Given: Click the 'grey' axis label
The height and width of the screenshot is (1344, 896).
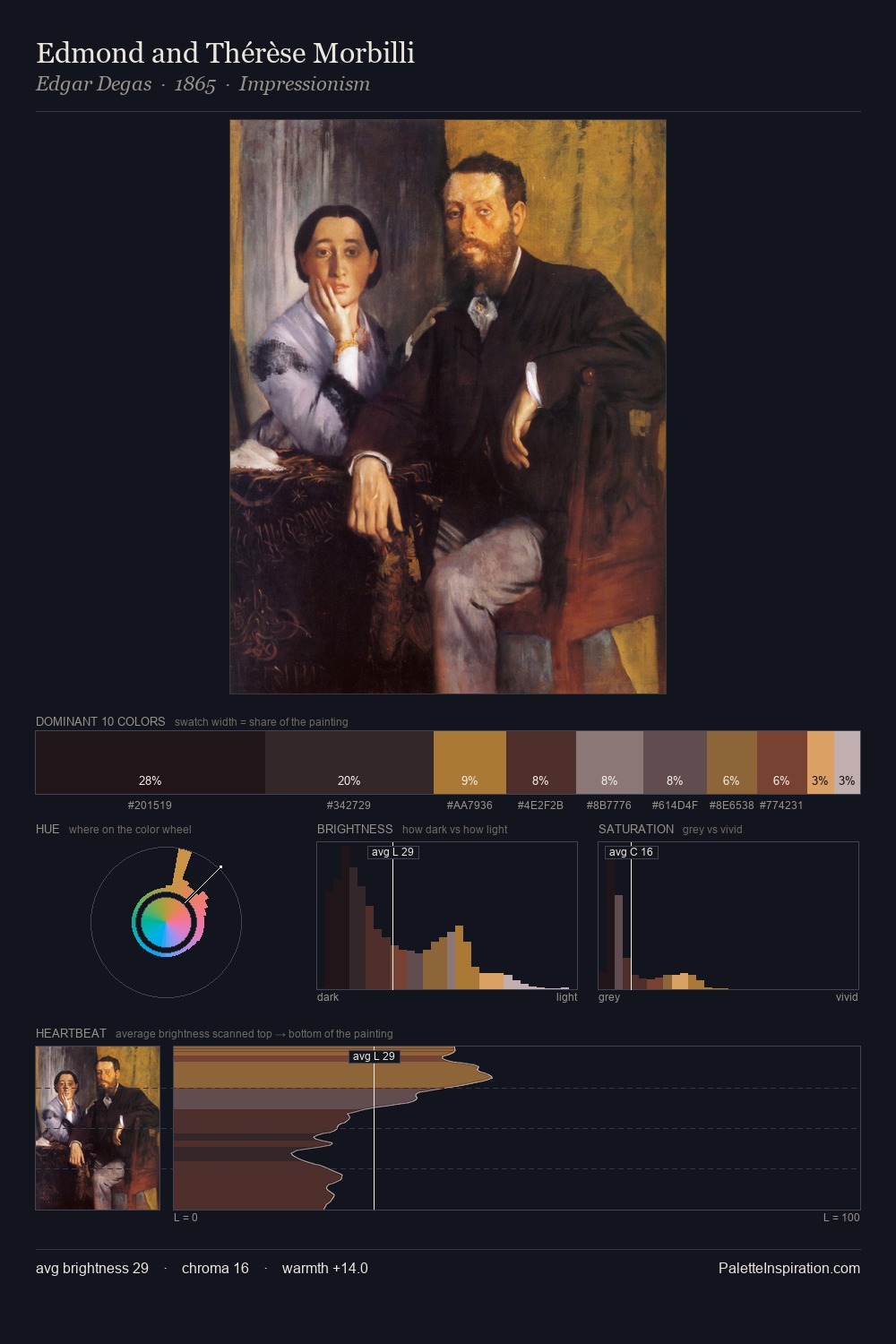Looking at the screenshot, I should (x=609, y=997).
